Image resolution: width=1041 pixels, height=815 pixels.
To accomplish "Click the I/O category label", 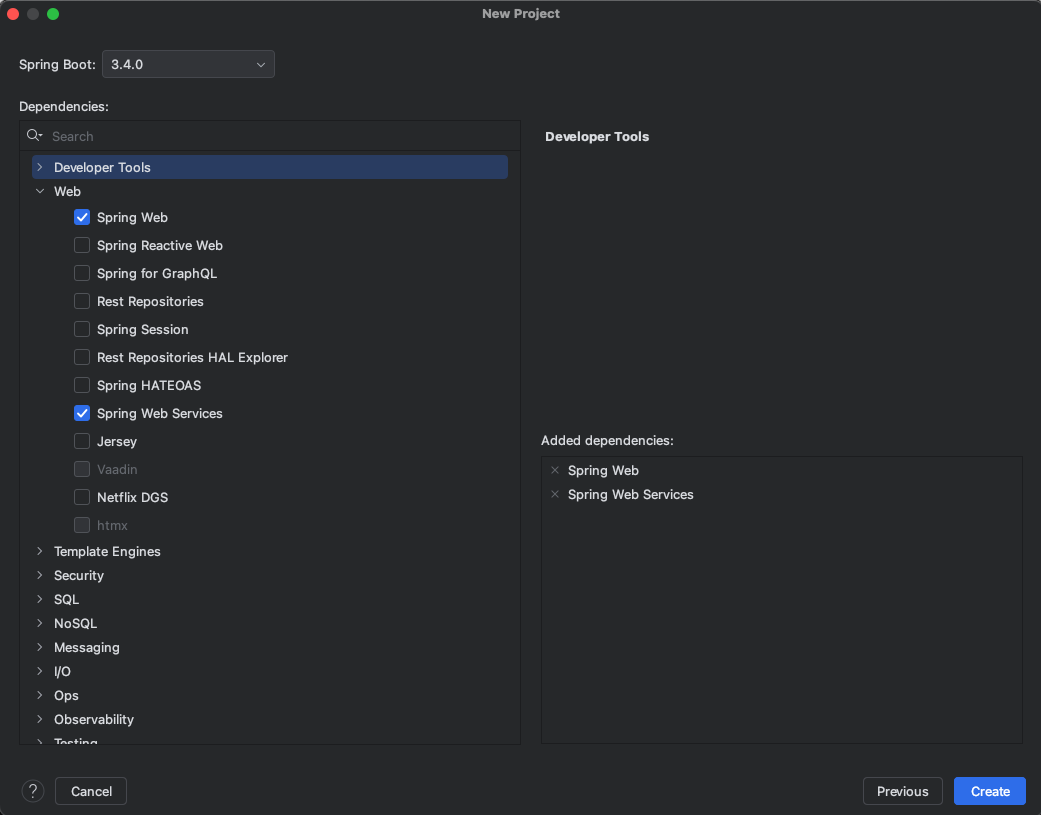I will 62,671.
